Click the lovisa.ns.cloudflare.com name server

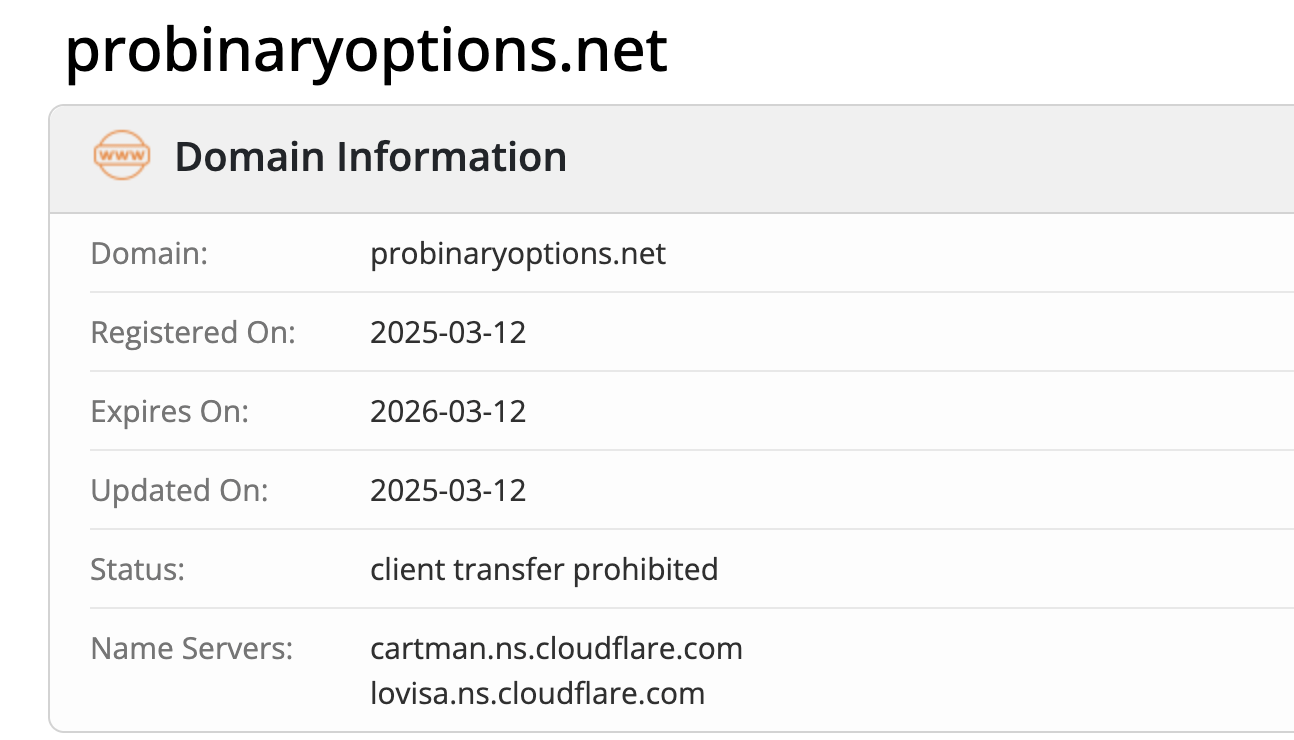[x=537, y=693]
